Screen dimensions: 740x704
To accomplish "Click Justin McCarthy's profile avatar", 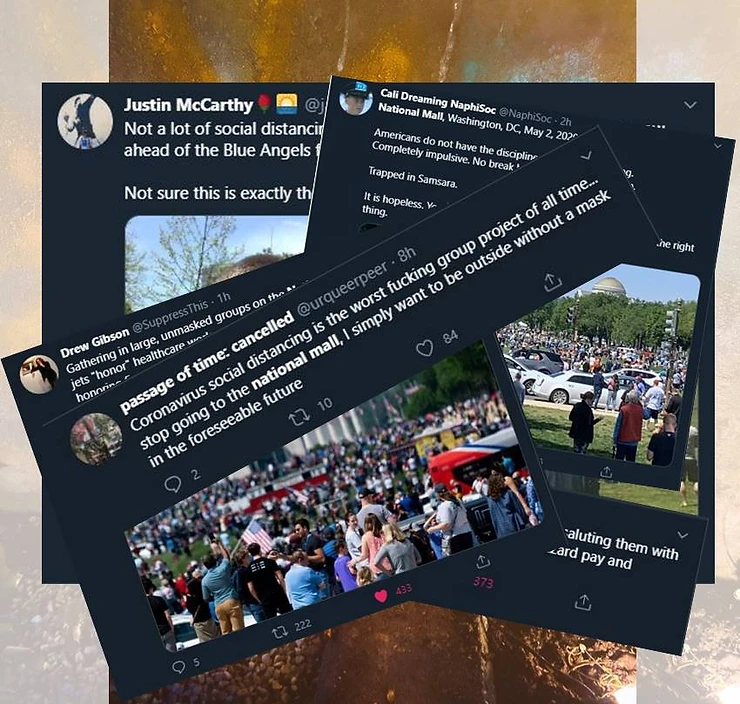I will [x=85, y=121].
